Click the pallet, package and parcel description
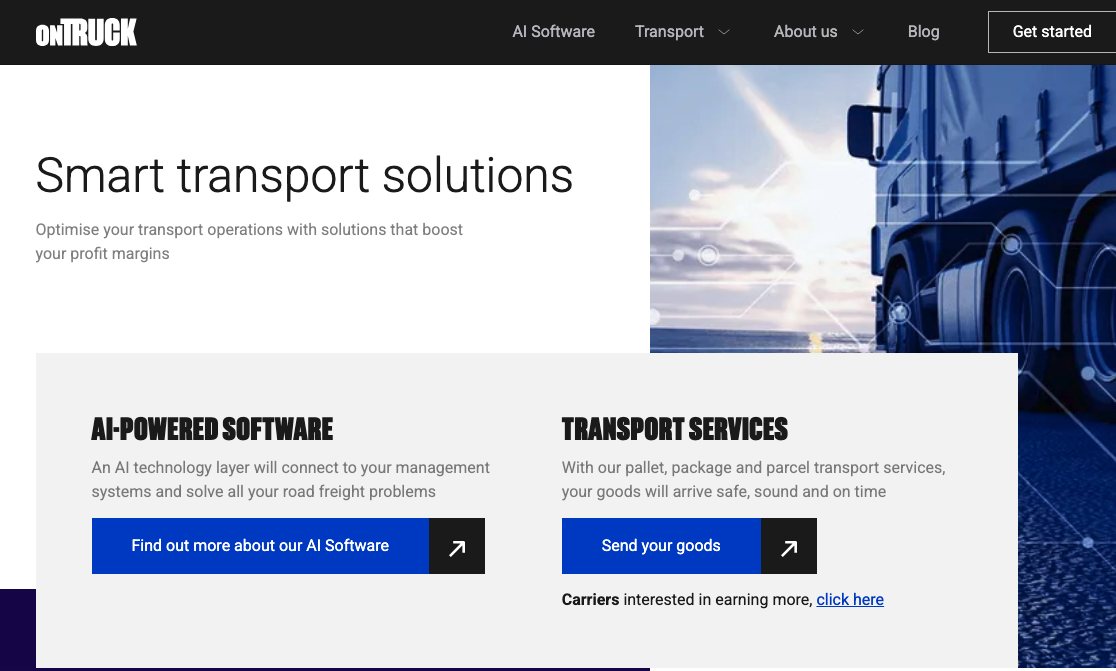The image size is (1116, 671). point(754,480)
